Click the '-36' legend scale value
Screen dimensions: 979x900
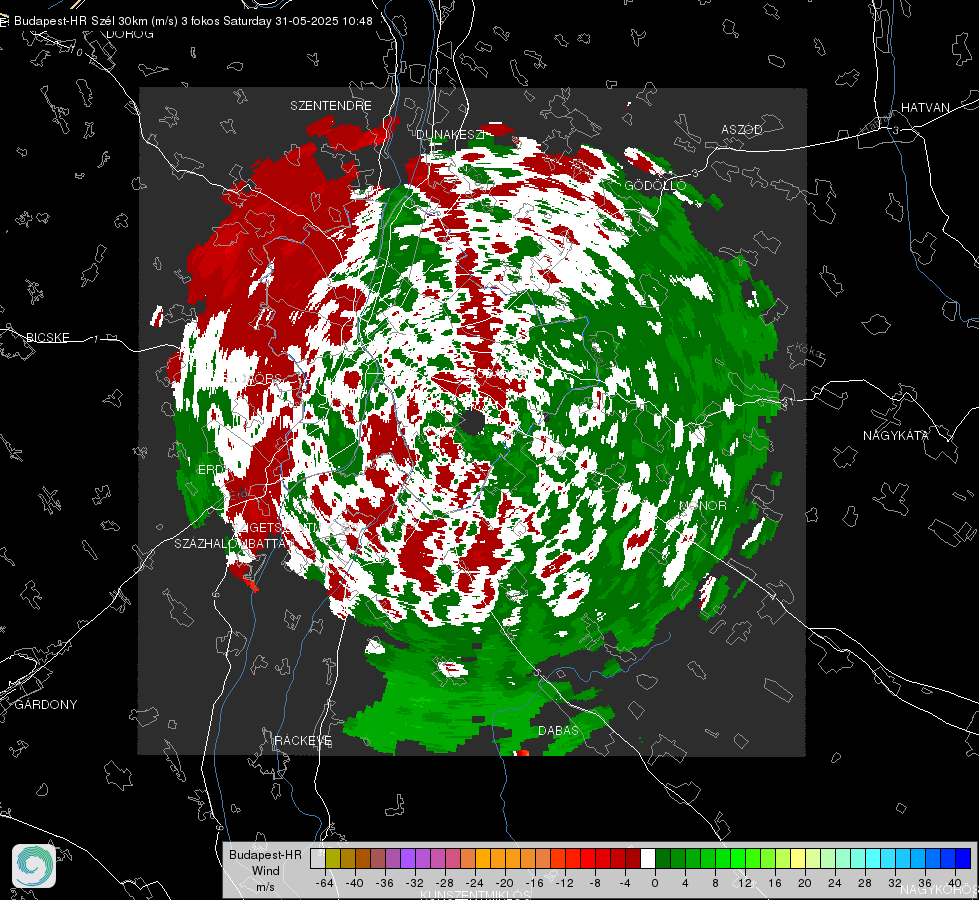pos(385,883)
